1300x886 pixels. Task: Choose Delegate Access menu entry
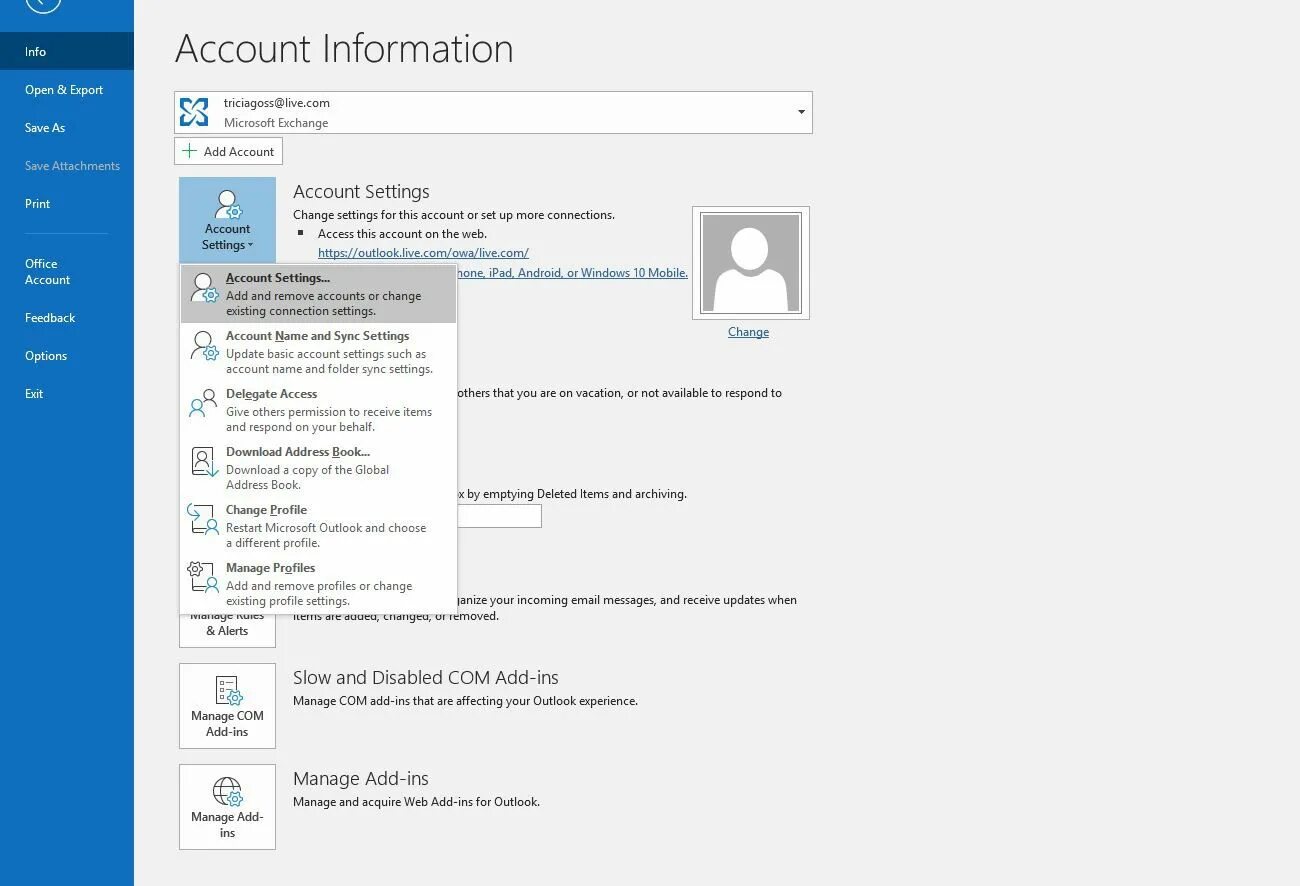pos(318,410)
